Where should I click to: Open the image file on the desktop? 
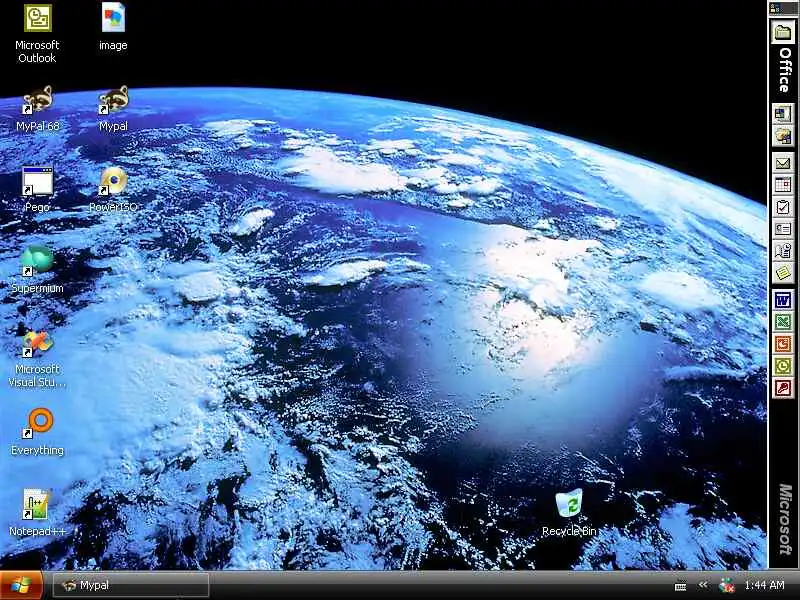click(x=113, y=27)
